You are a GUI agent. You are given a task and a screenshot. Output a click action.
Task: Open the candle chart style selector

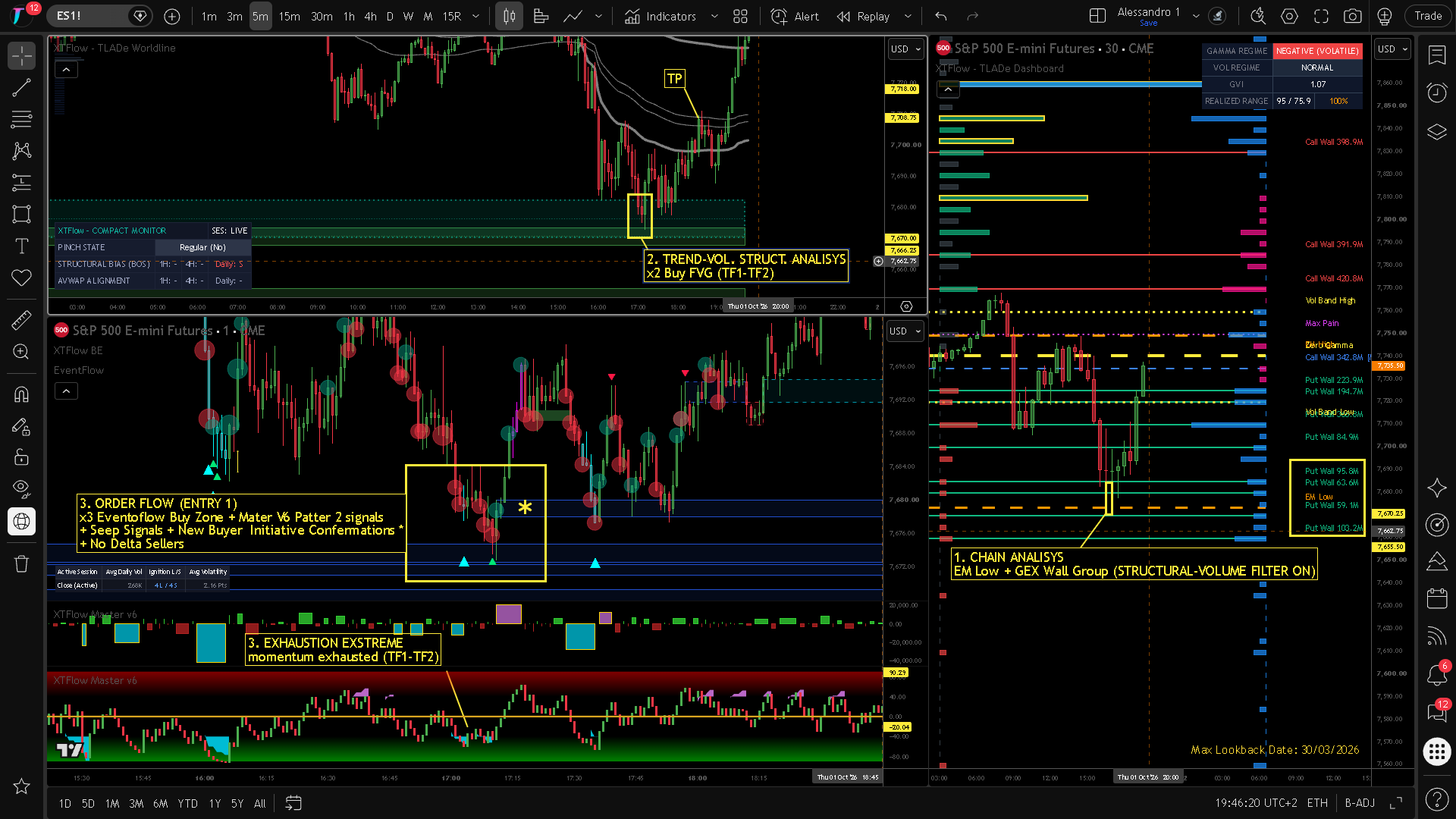point(510,16)
